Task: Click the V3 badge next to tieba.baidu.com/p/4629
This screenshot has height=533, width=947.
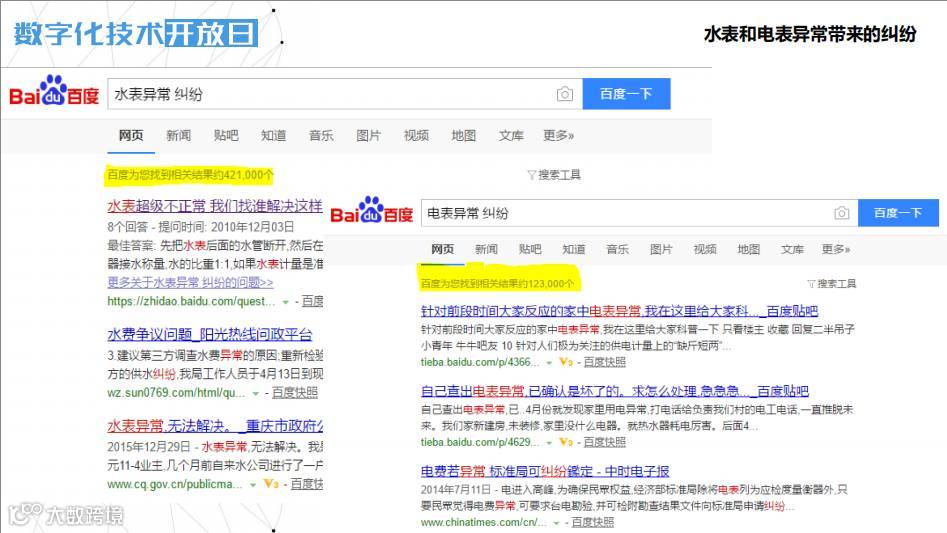Action: coord(565,442)
